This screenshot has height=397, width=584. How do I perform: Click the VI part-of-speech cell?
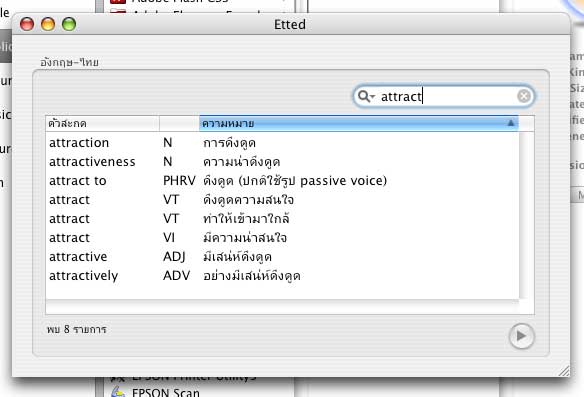coord(169,238)
